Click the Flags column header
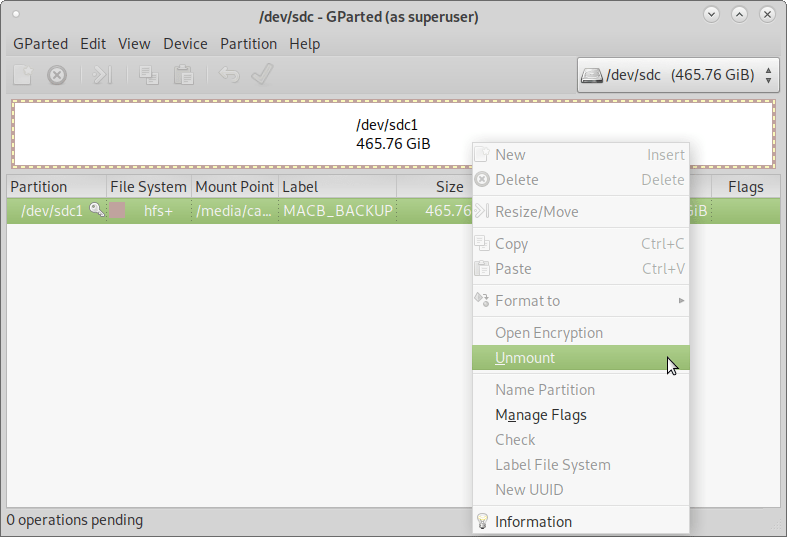Image resolution: width=787 pixels, height=537 pixels. tap(745, 187)
